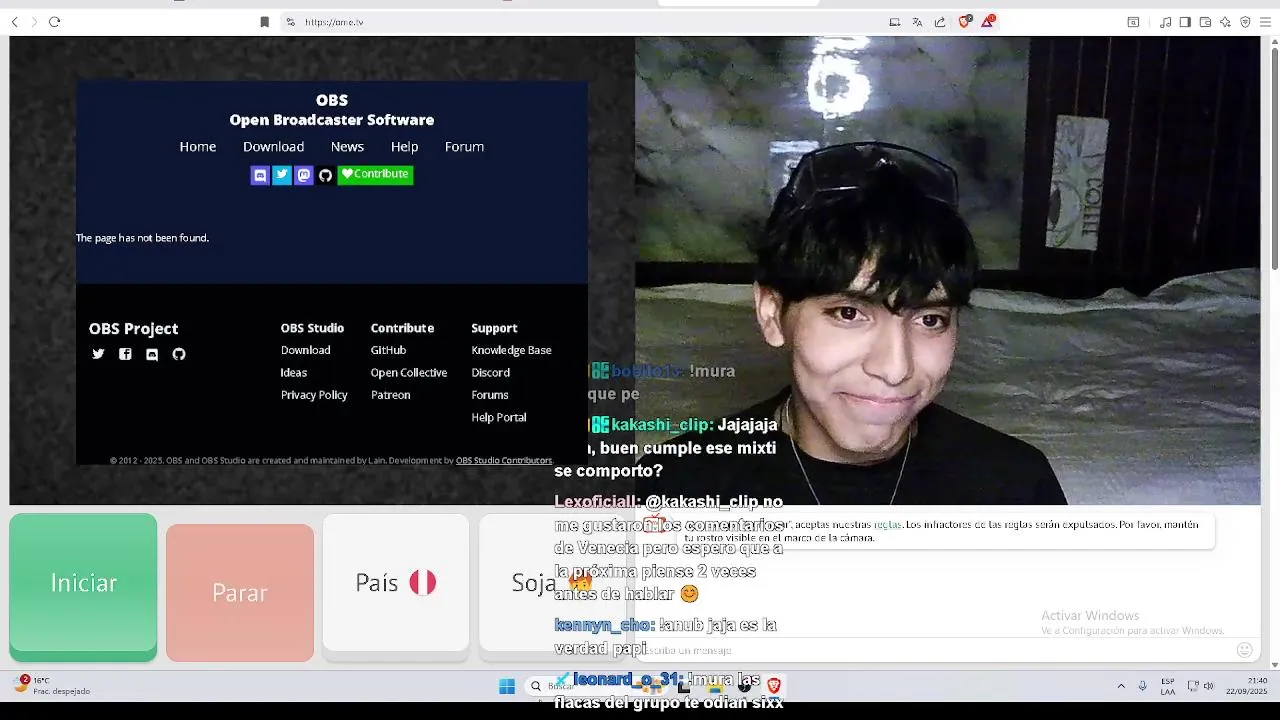This screenshot has width=1280, height=720.
Task: Open Brave Shields lion icon
Action: 965,21
